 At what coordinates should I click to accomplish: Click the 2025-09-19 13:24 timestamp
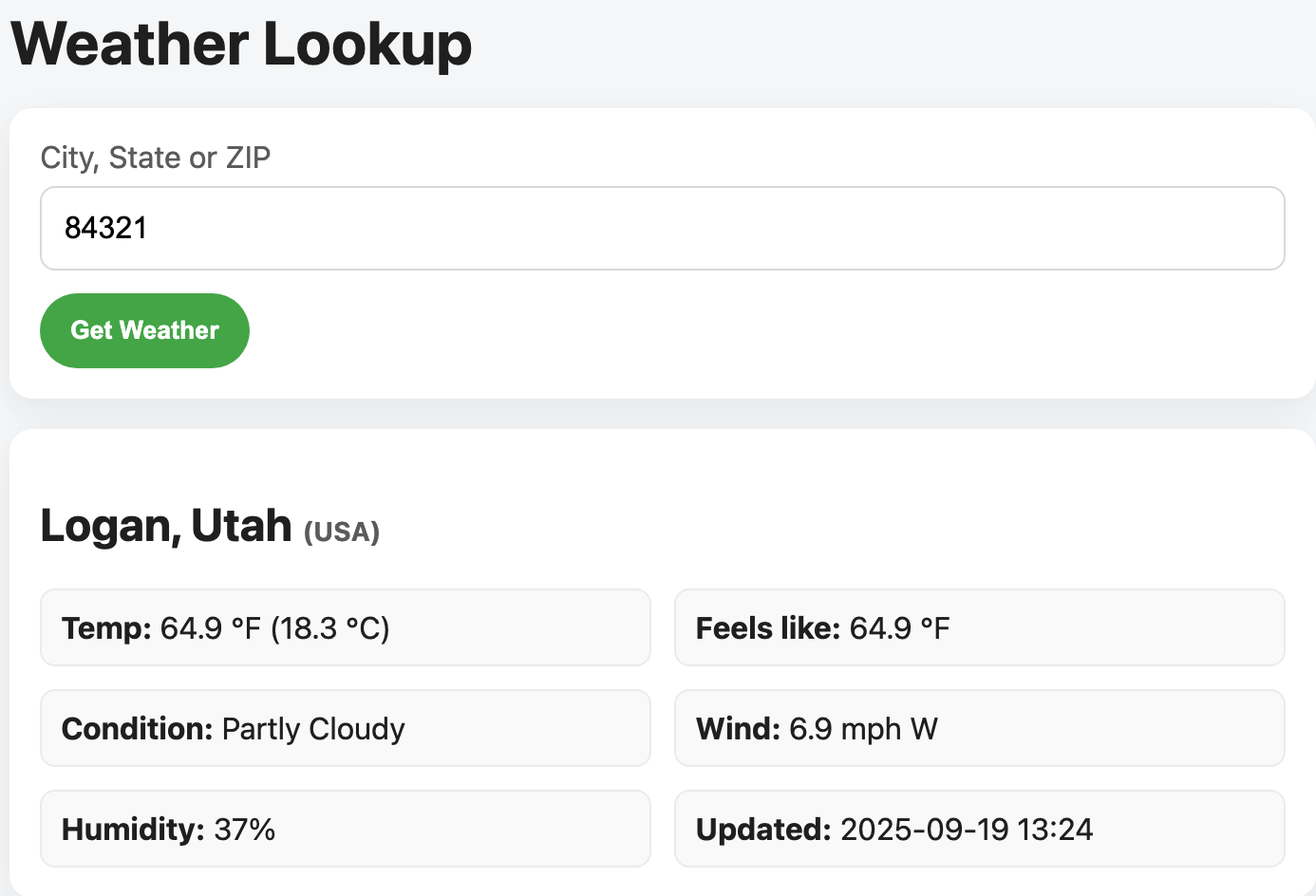click(967, 829)
